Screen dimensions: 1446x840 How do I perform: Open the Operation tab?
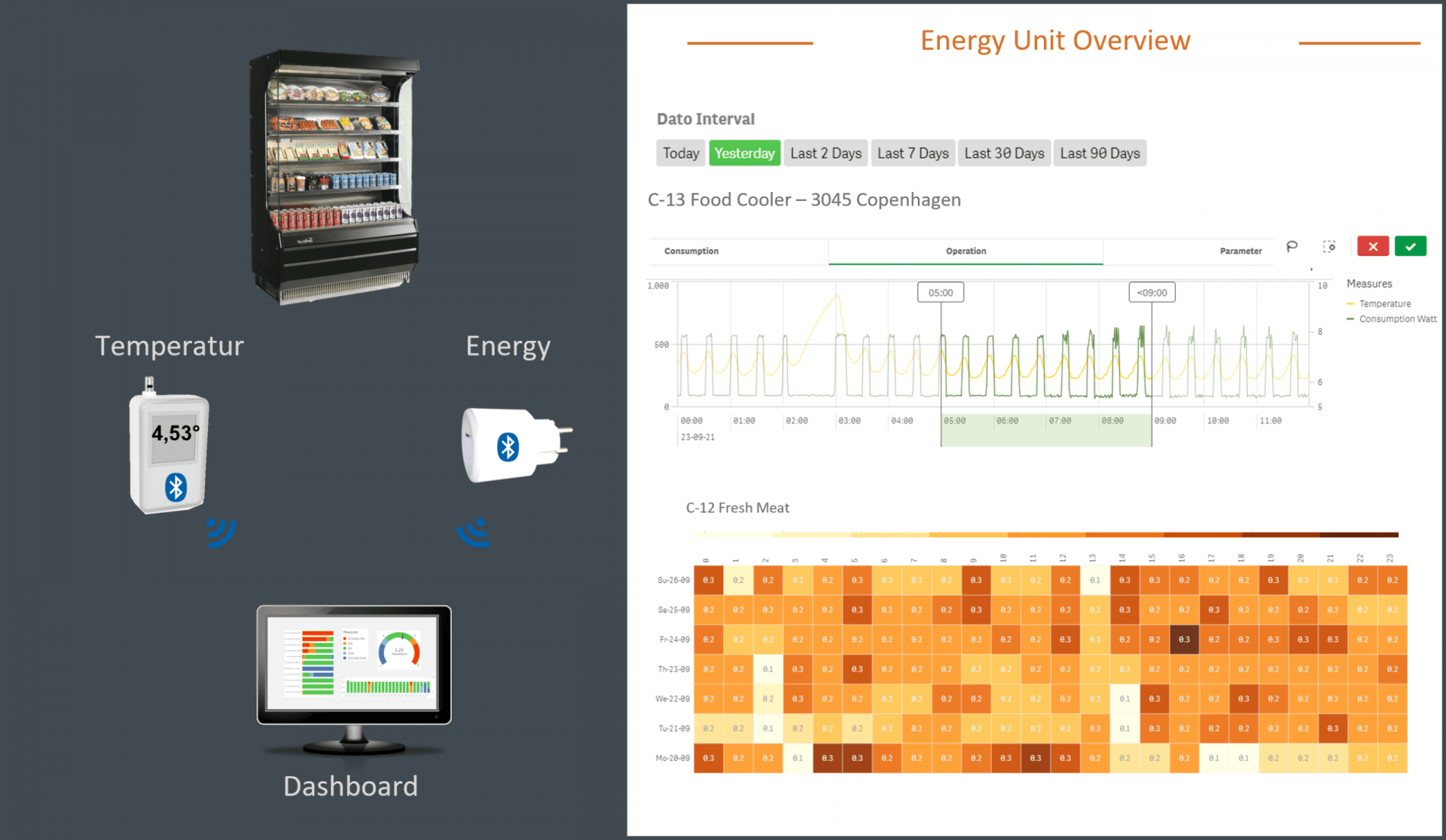(966, 251)
